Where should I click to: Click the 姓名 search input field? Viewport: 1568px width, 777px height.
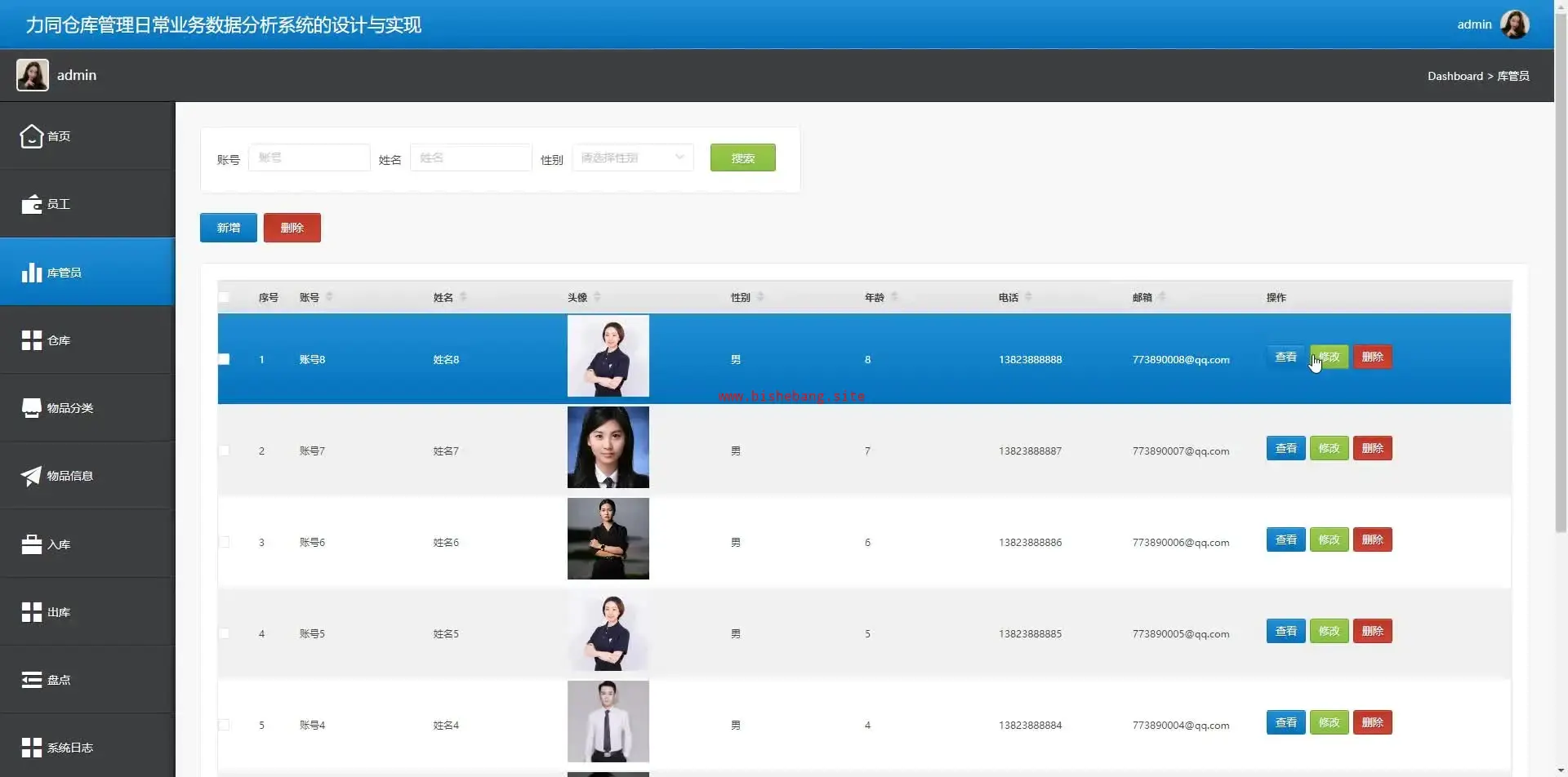[471, 158]
